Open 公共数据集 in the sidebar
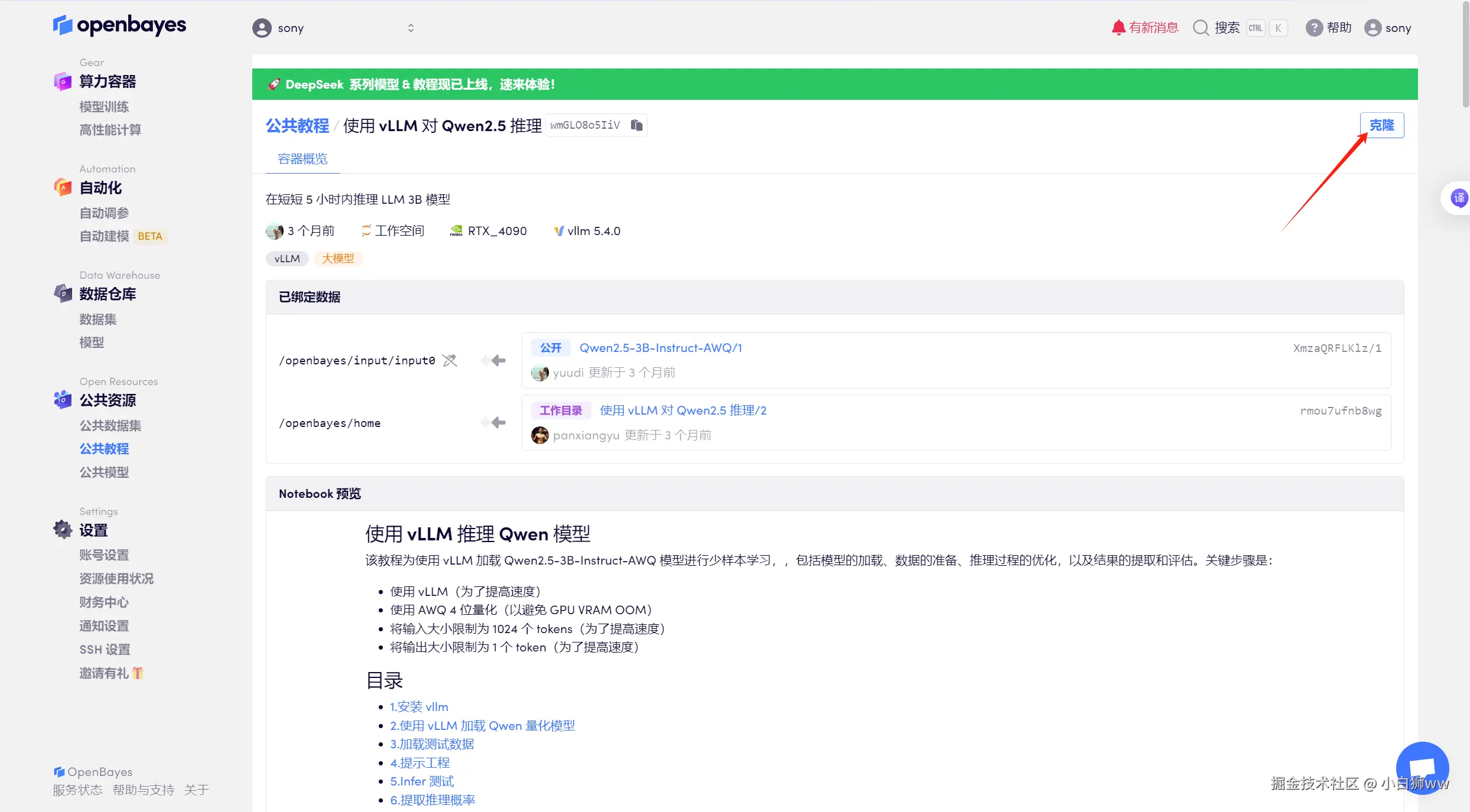 point(110,425)
